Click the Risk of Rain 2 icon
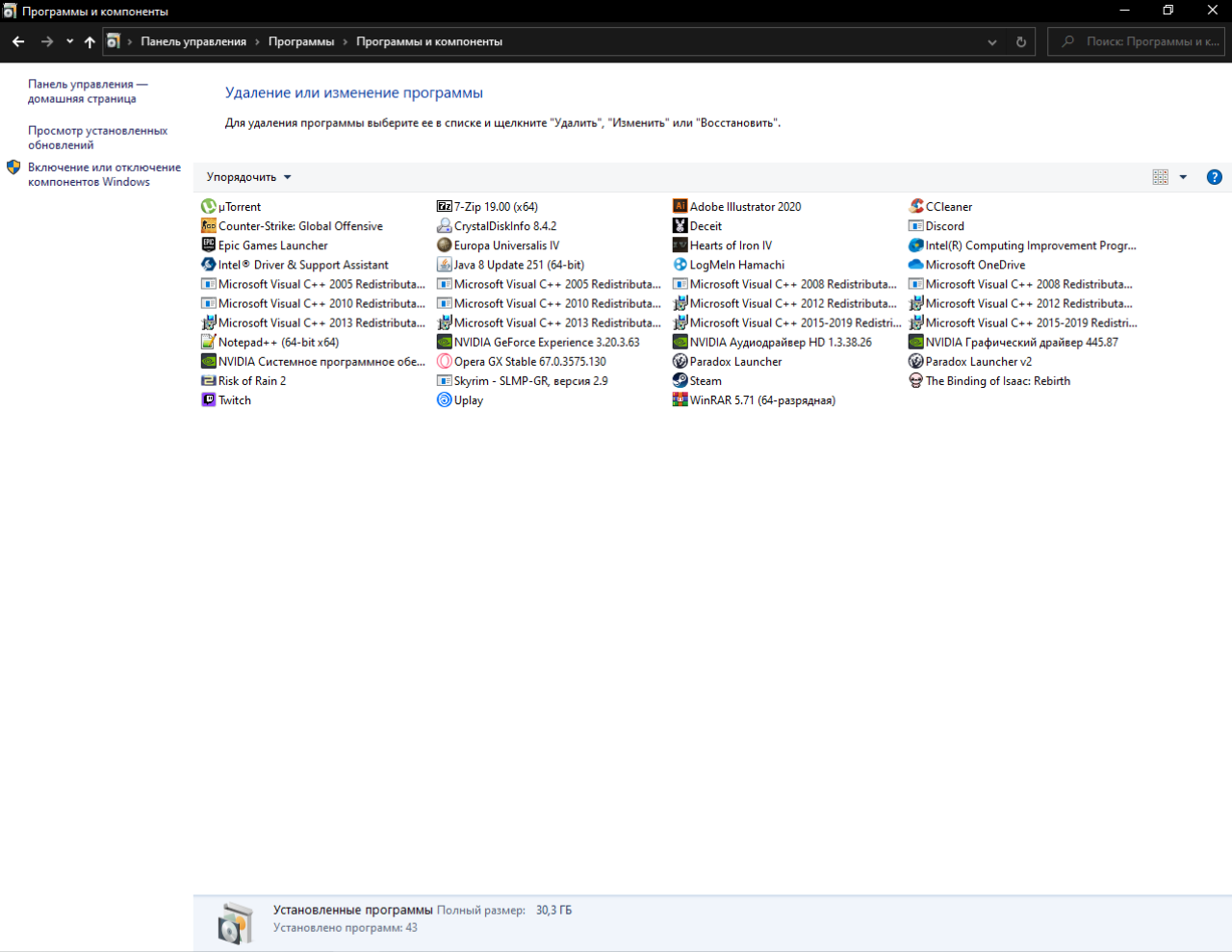 (x=208, y=380)
